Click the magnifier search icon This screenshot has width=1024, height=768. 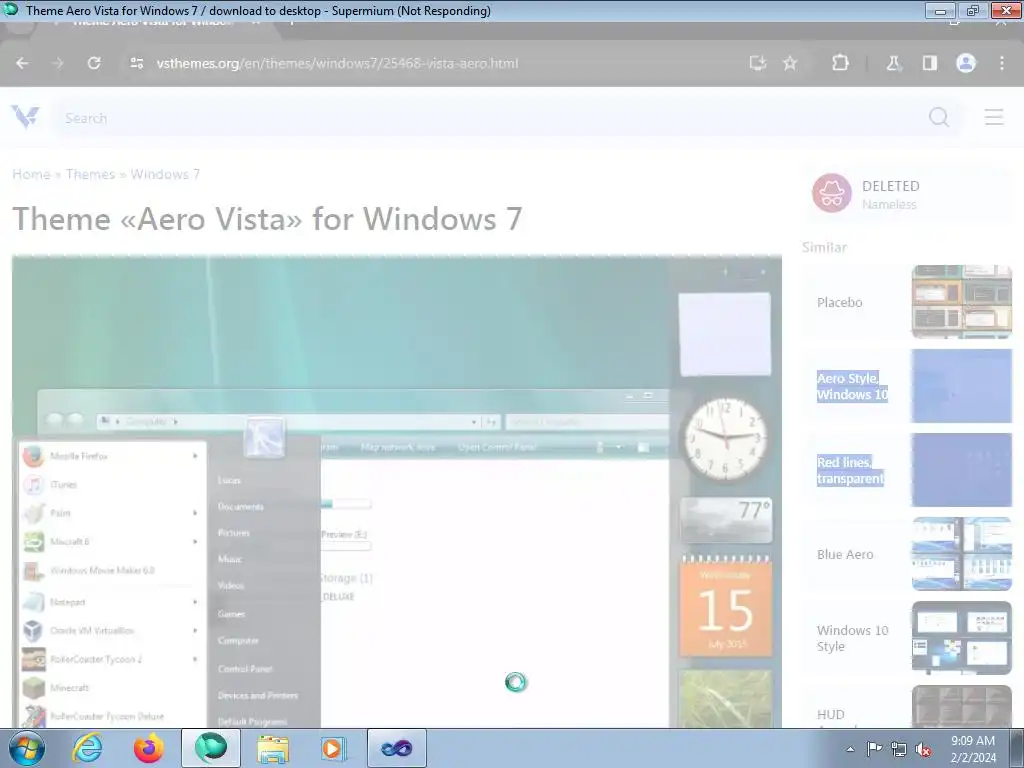click(x=939, y=118)
